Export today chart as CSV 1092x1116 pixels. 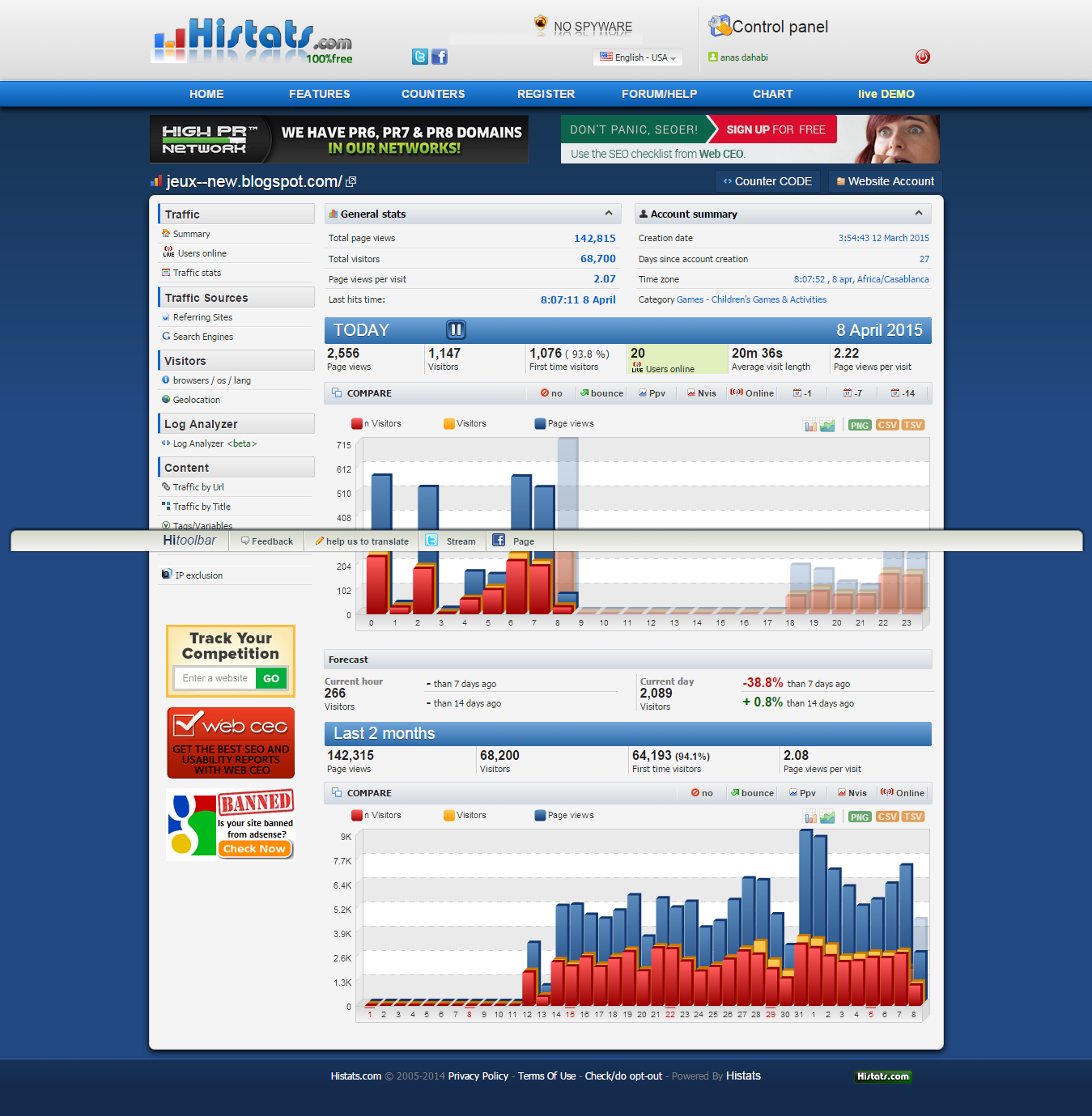coord(887,425)
